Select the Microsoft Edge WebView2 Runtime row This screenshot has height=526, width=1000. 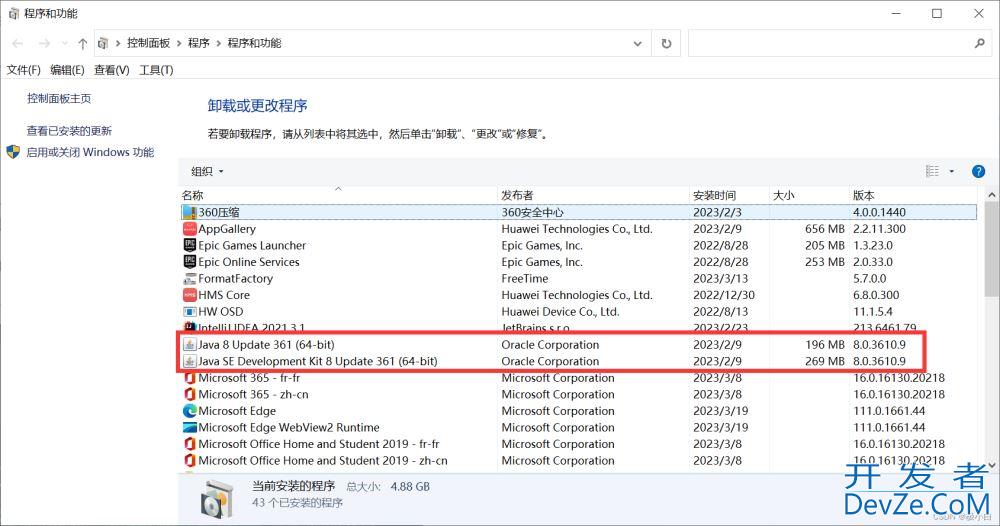(578, 428)
